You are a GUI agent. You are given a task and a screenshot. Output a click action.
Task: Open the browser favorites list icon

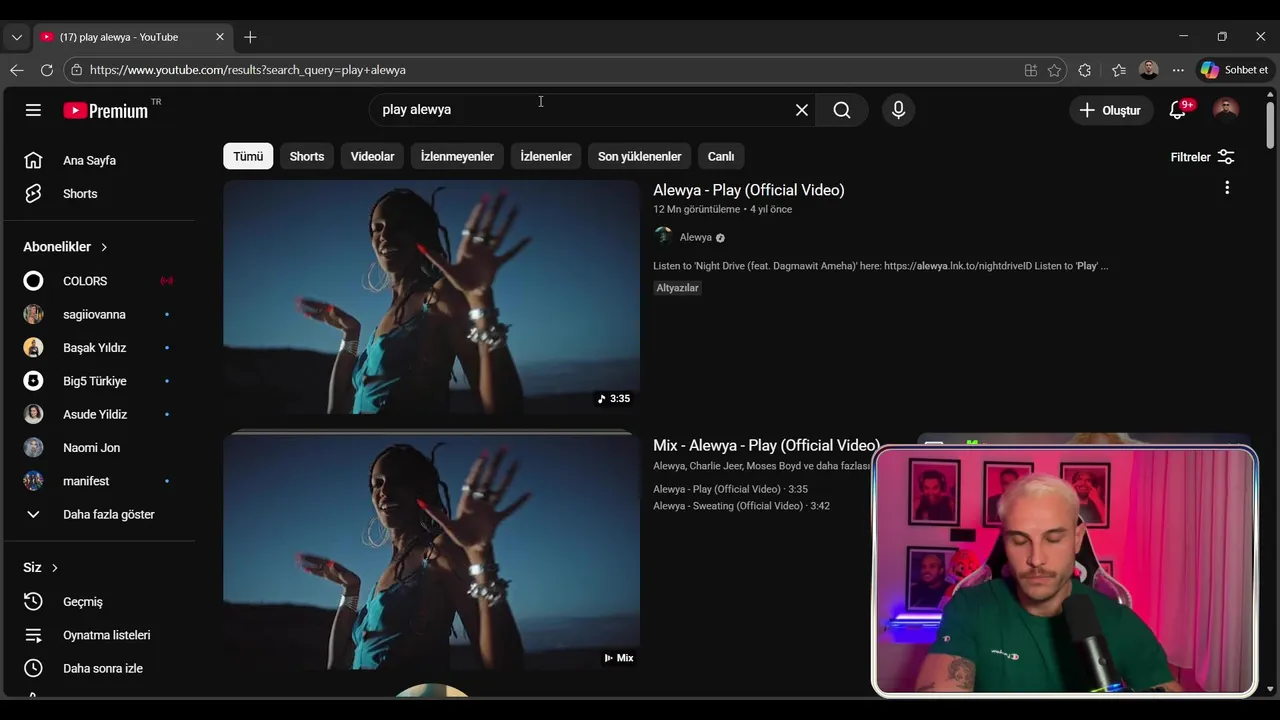(x=1118, y=70)
